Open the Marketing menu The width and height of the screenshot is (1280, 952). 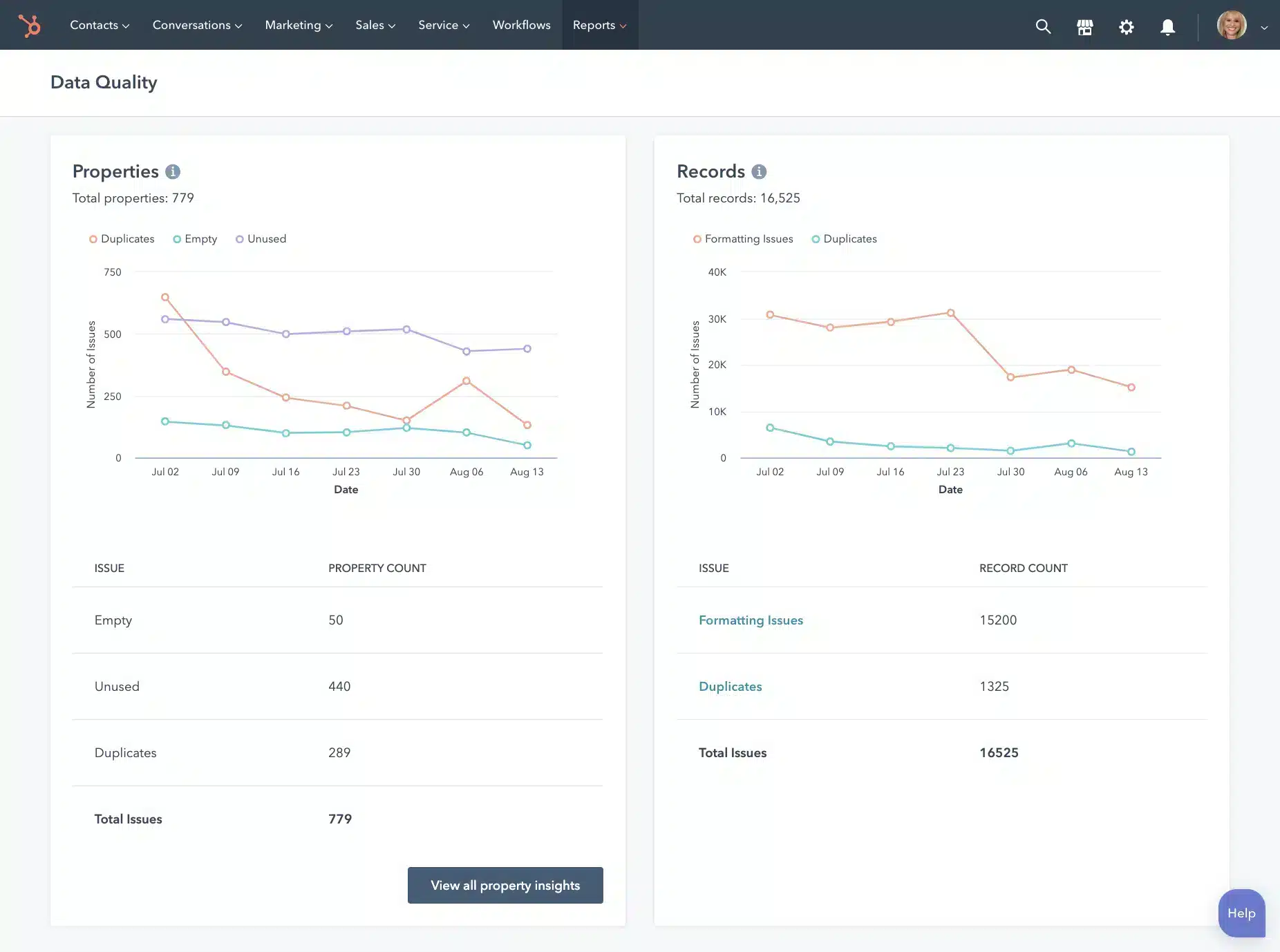(299, 25)
